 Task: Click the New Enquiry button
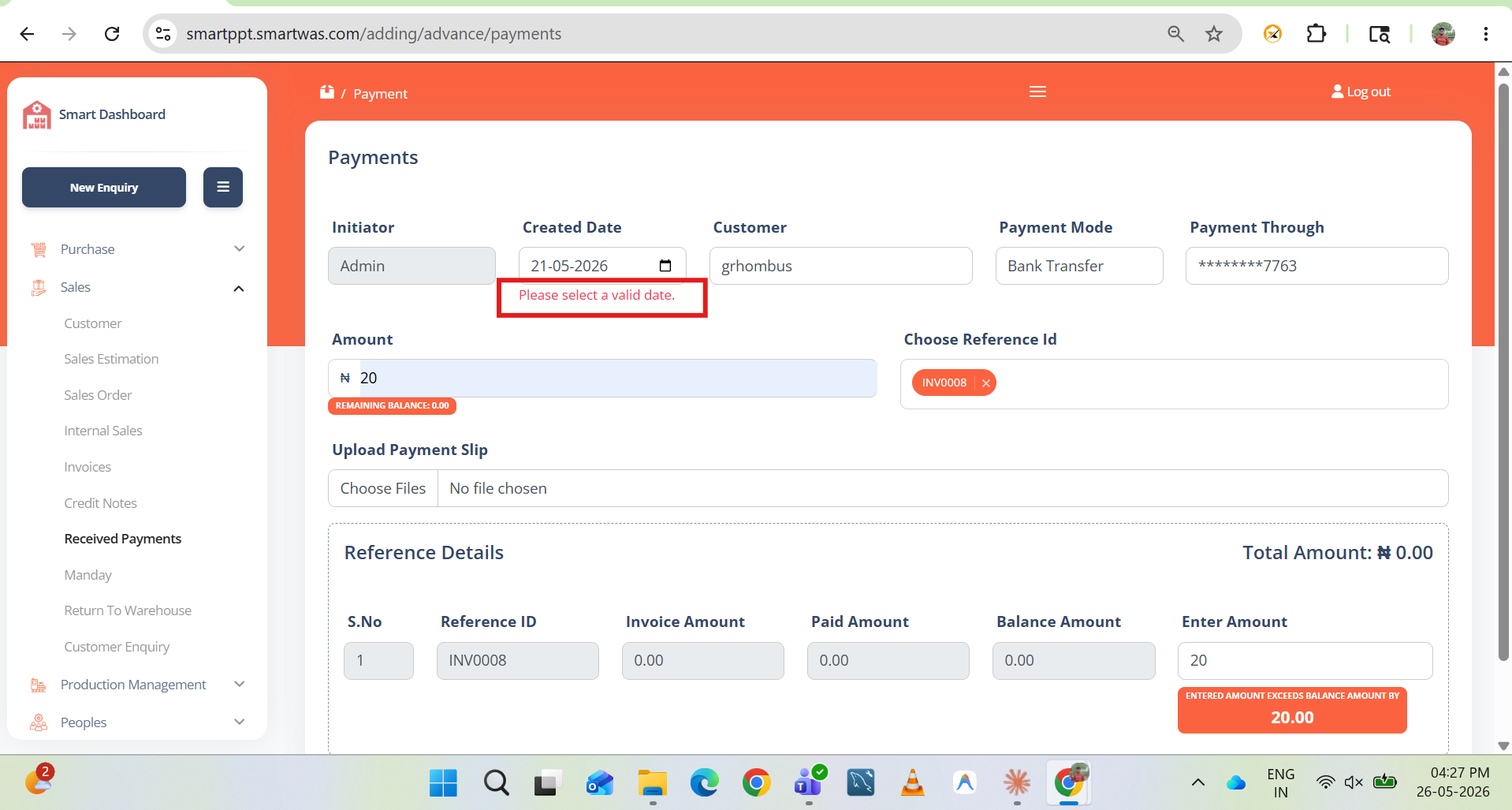tap(104, 187)
